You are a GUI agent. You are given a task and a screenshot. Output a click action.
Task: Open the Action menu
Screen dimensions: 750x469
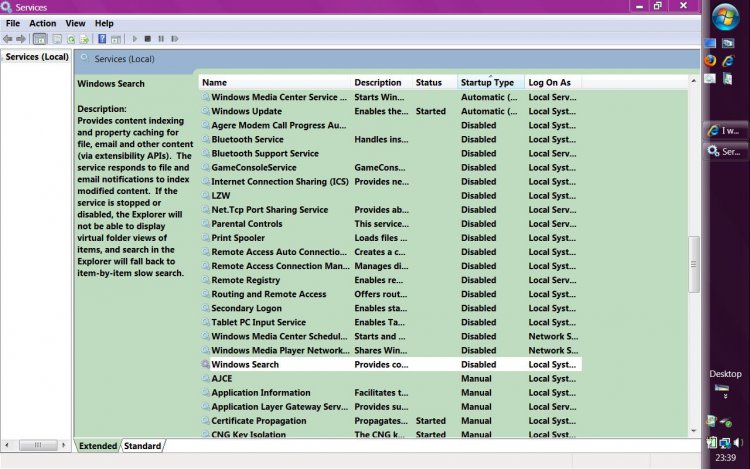coord(43,23)
